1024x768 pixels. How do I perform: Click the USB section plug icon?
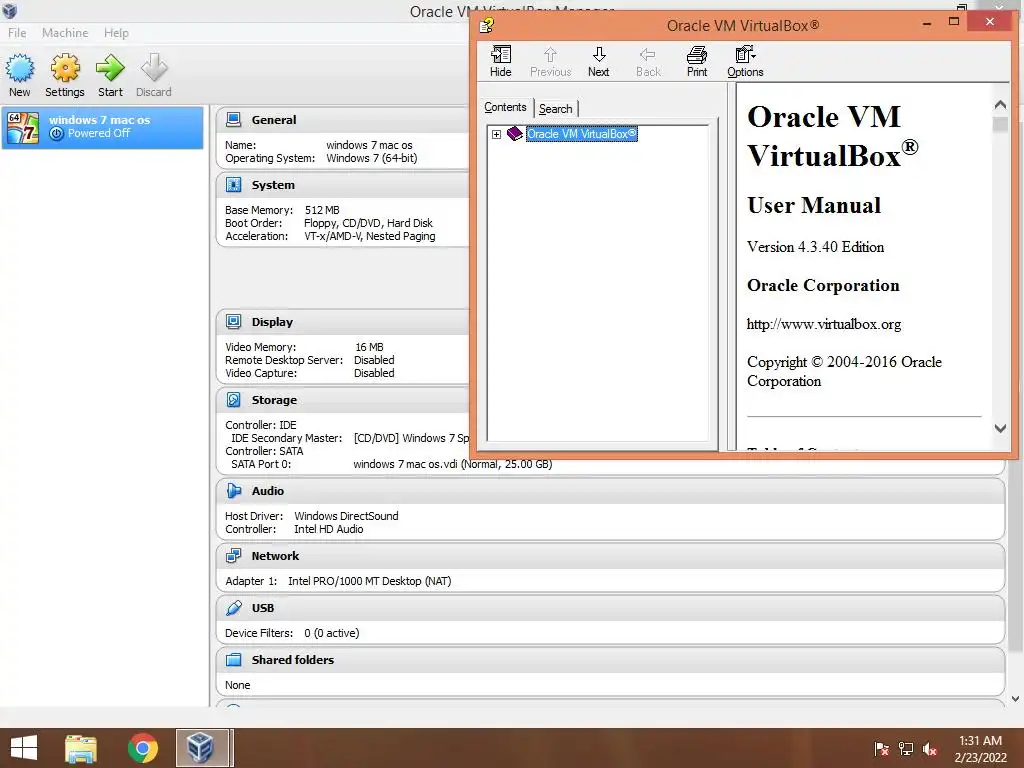(x=233, y=608)
